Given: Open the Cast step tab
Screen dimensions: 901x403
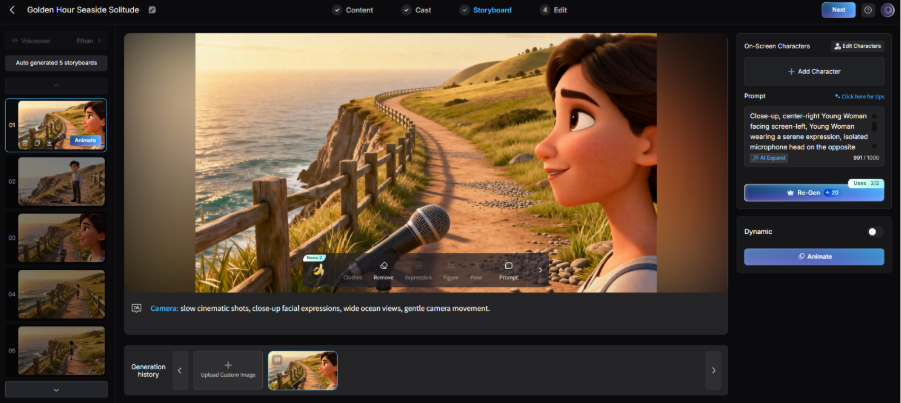Looking at the screenshot, I should [x=417, y=10].
